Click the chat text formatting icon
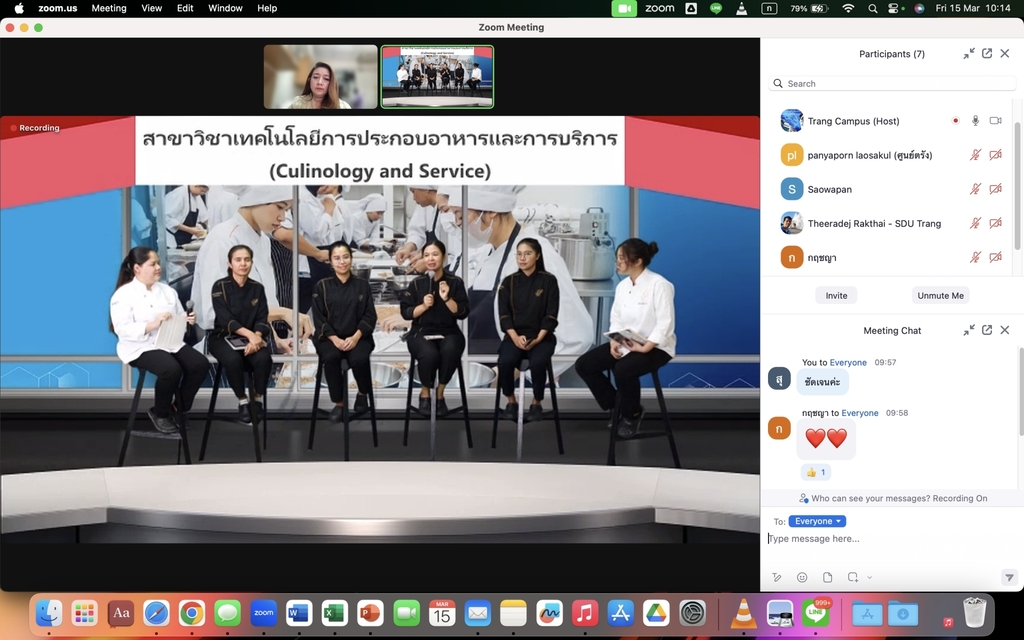The width and height of the screenshot is (1024, 640). pos(777,577)
